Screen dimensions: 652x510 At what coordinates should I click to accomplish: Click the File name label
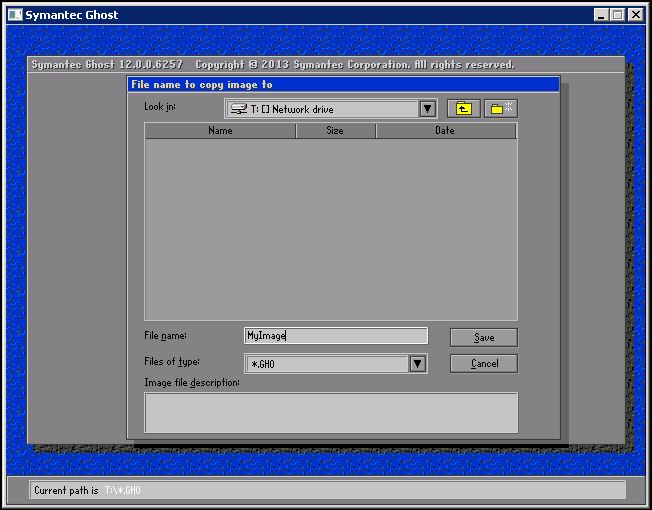point(165,335)
